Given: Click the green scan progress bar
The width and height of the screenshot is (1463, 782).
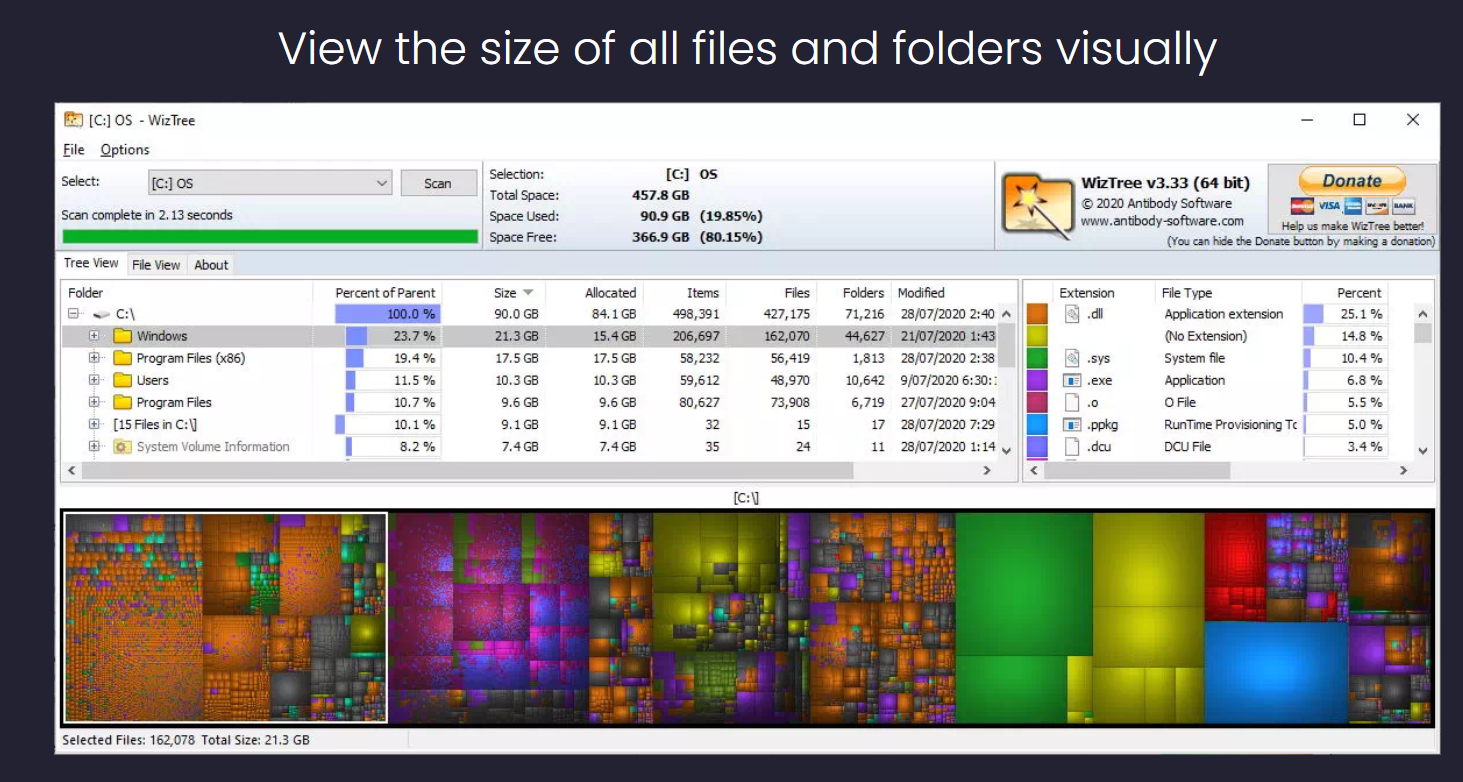Looking at the screenshot, I should click(x=270, y=237).
